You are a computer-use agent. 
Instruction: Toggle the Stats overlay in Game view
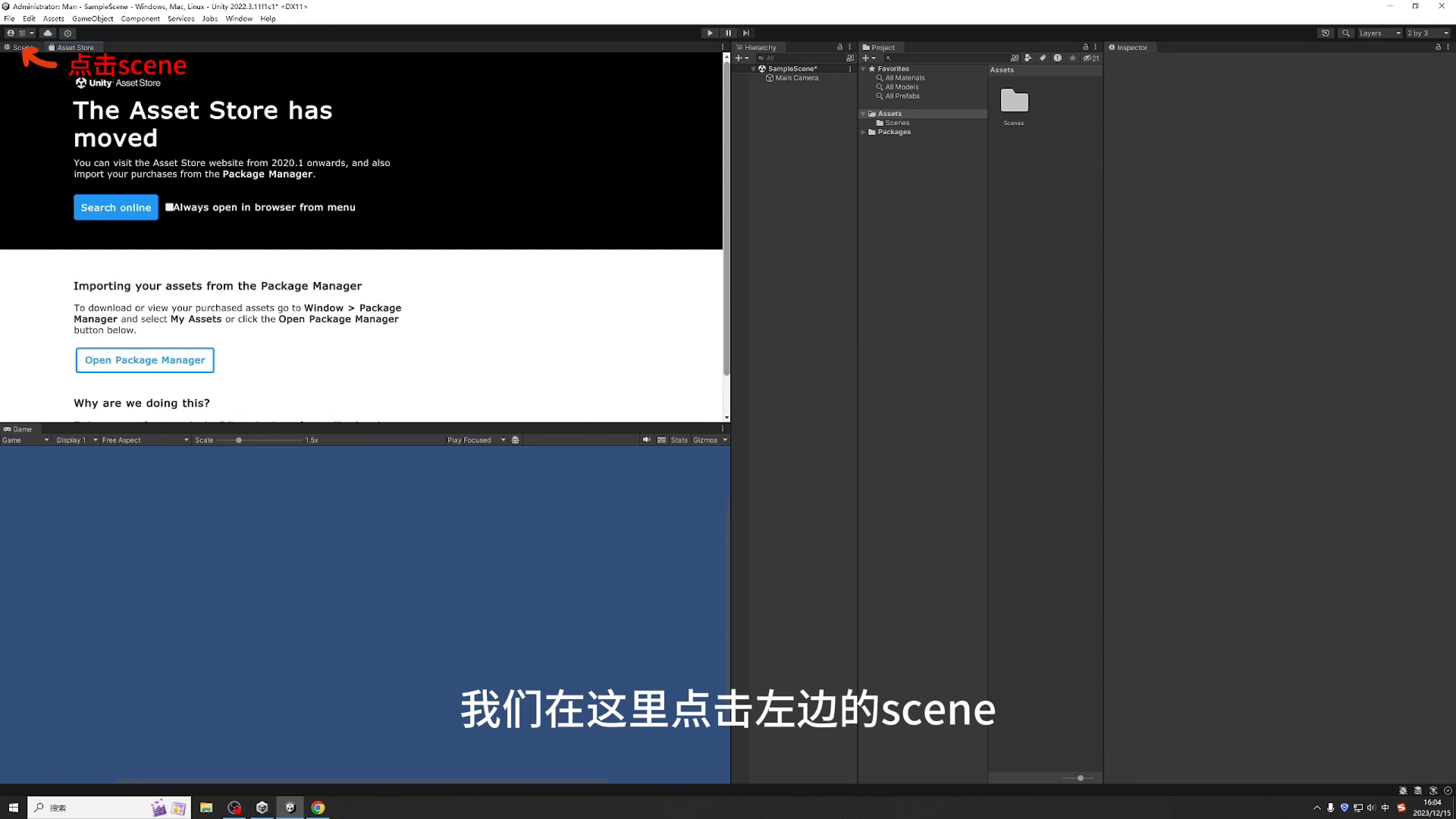(x=678, y=440)
